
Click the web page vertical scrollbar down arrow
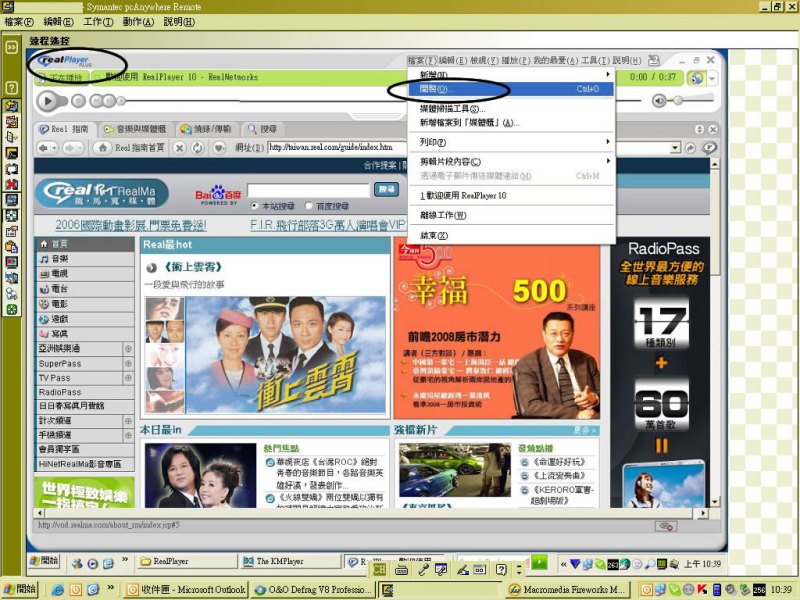(715, 502)
